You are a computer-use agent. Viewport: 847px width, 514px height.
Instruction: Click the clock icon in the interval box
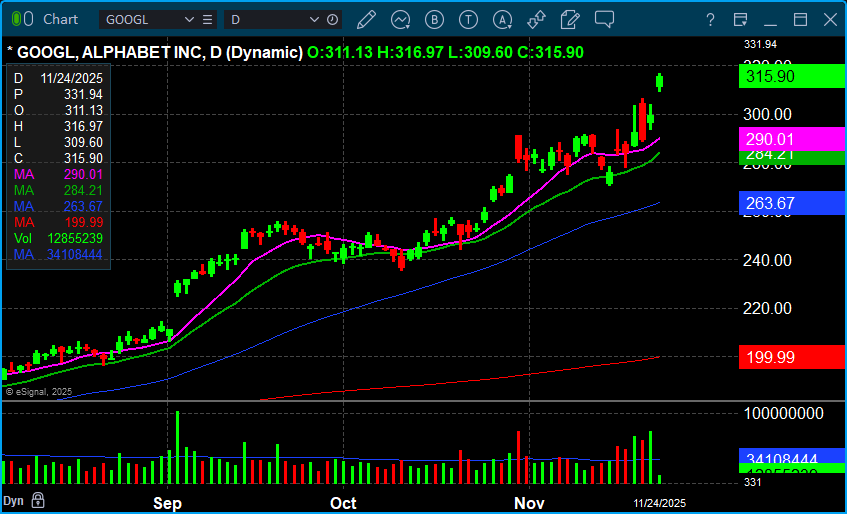pos(333,20)
